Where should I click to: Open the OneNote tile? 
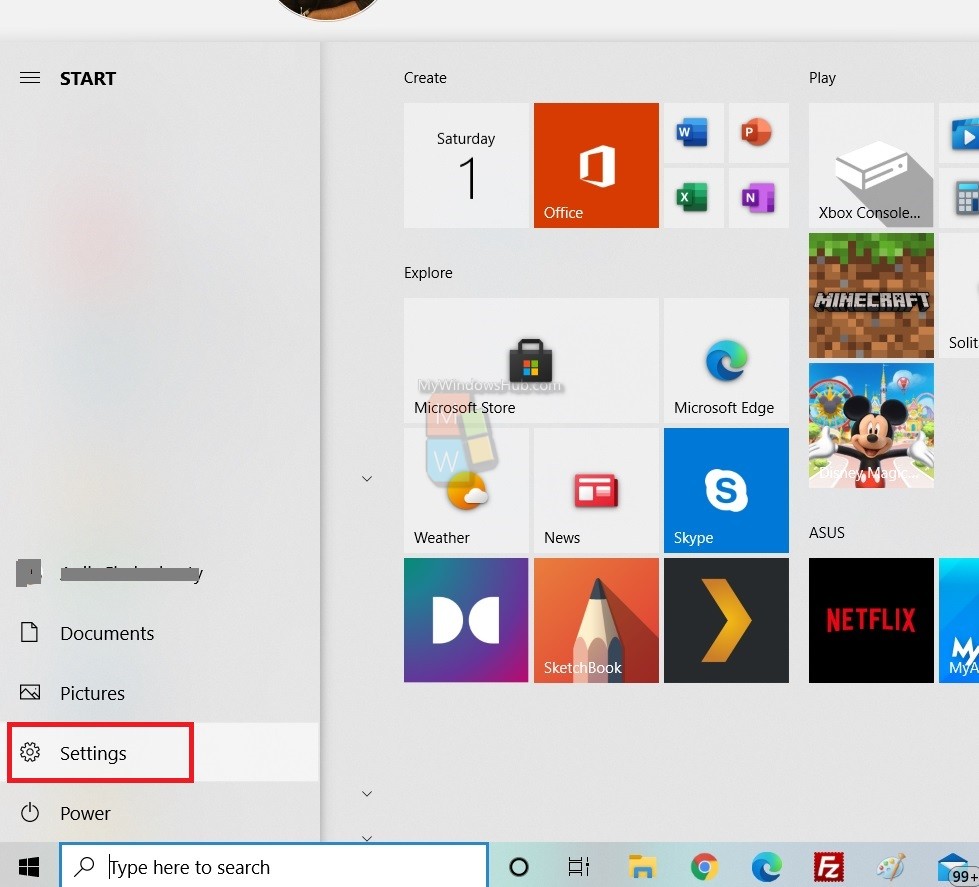[759, 198]
